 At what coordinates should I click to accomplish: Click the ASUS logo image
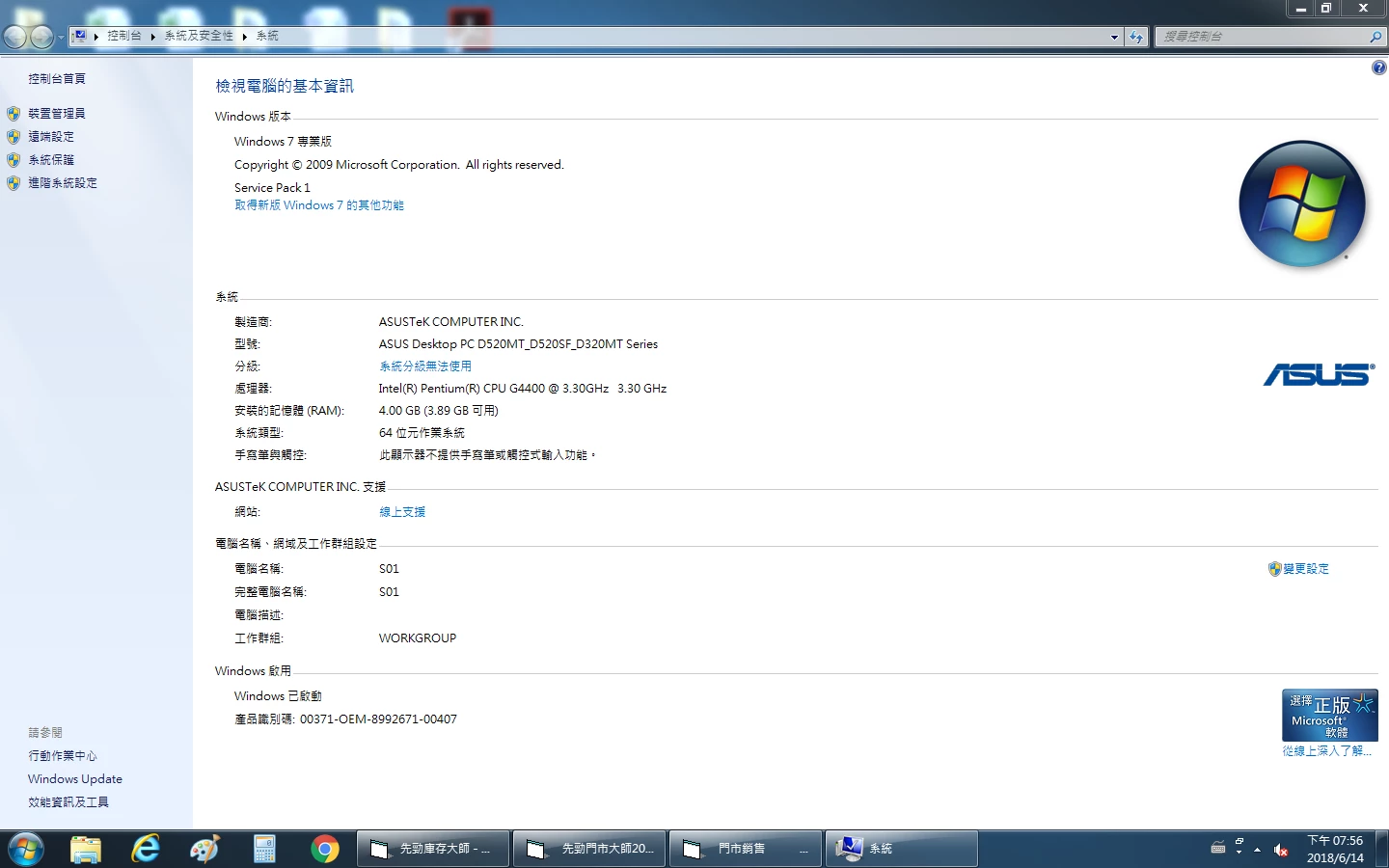tap(1319, 374)
